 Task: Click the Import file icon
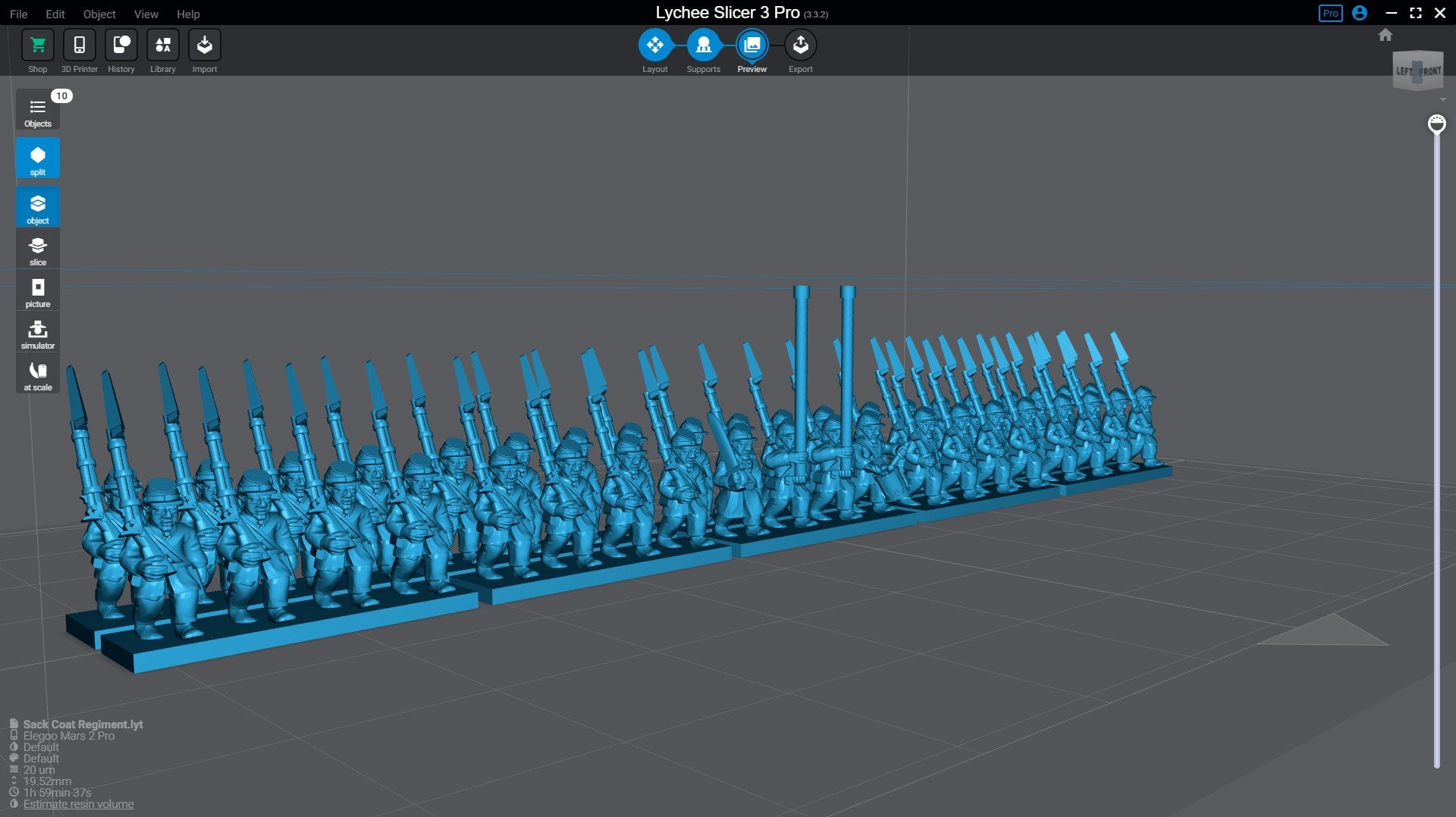click(204, 45)
